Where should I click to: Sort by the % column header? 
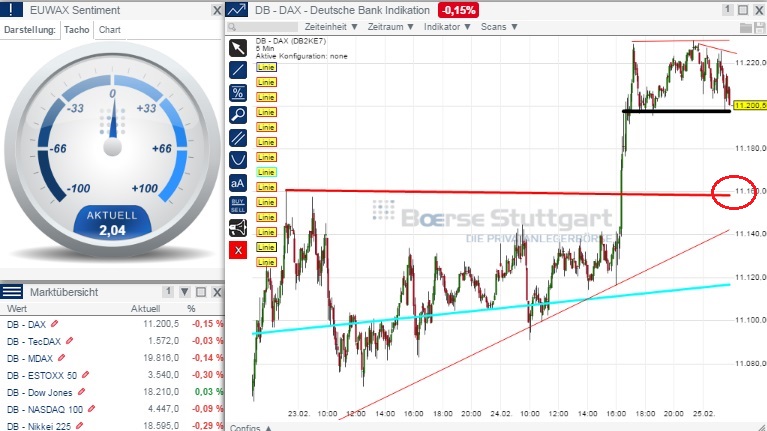[191, 309]
